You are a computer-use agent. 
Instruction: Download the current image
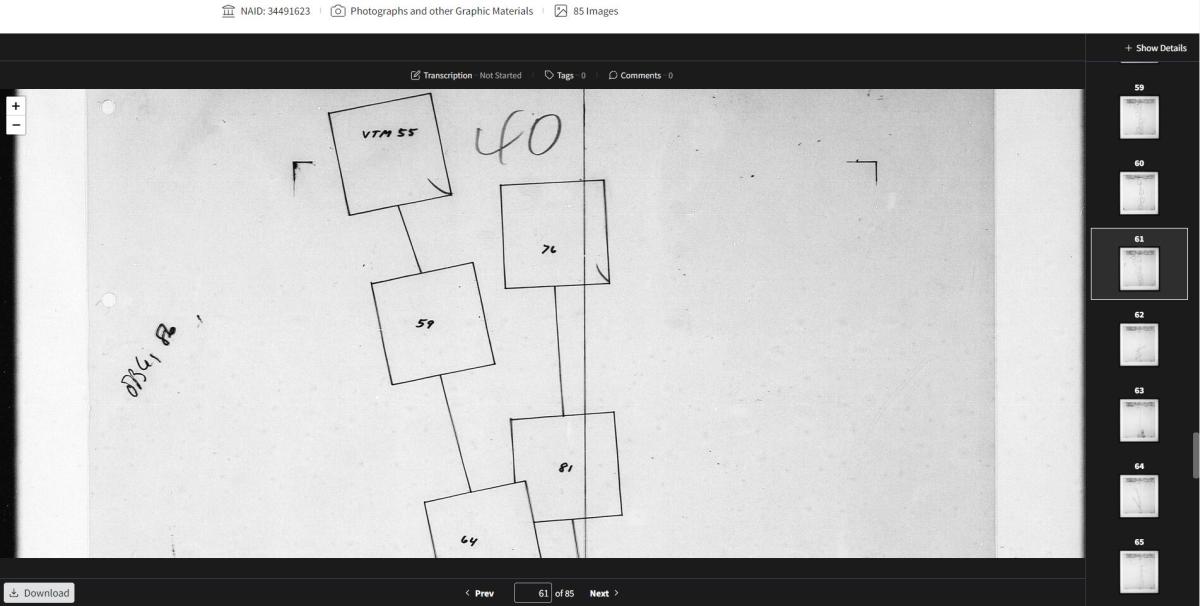[39, 593]
